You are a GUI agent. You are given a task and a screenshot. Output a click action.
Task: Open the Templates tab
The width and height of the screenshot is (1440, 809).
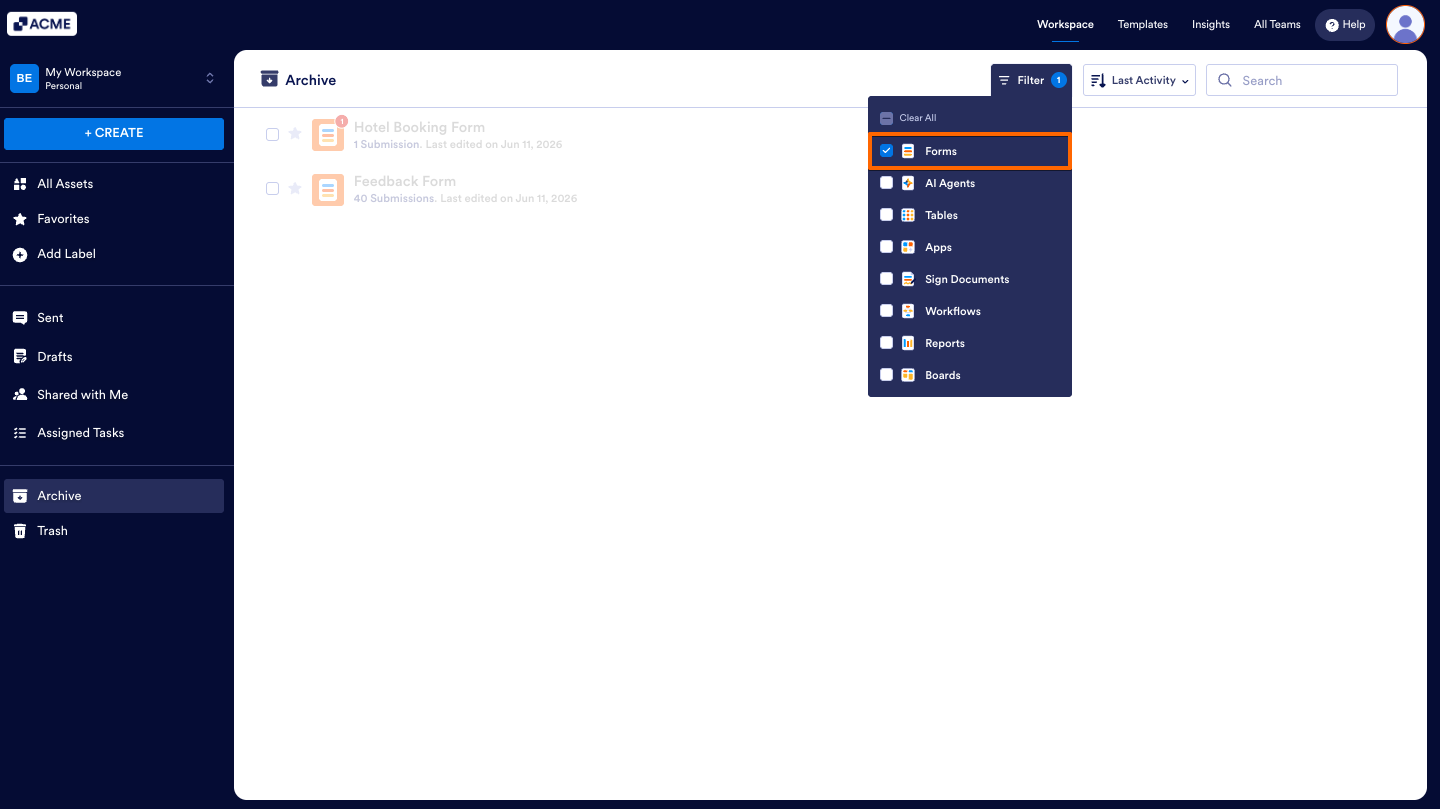click(1143, 24)
